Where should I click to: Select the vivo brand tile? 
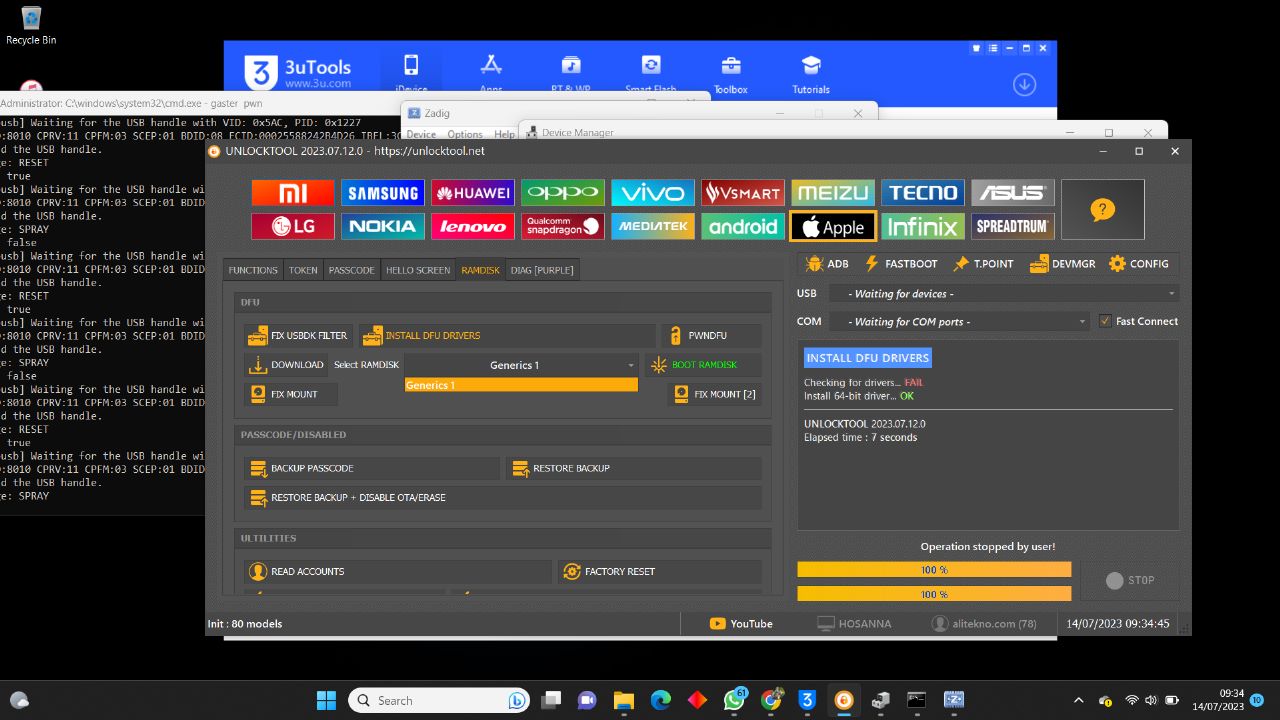(x=653, y=193)
